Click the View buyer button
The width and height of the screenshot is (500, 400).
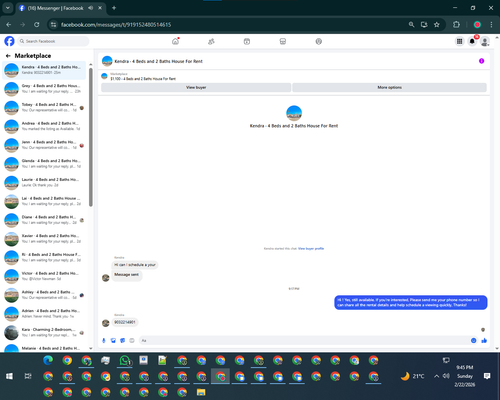[196, 87]
